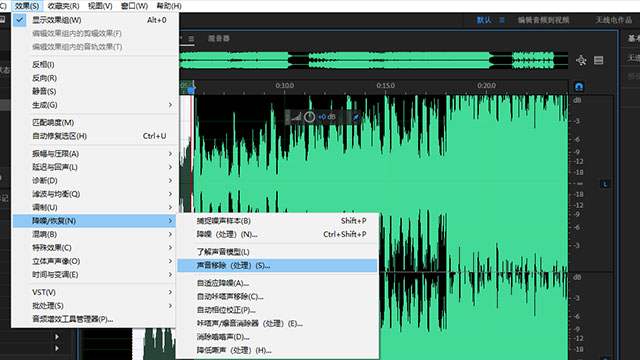Click the HUD volume knob
Image resolution: width=640 pixels, height=360 pixels.
pos(309,117)
